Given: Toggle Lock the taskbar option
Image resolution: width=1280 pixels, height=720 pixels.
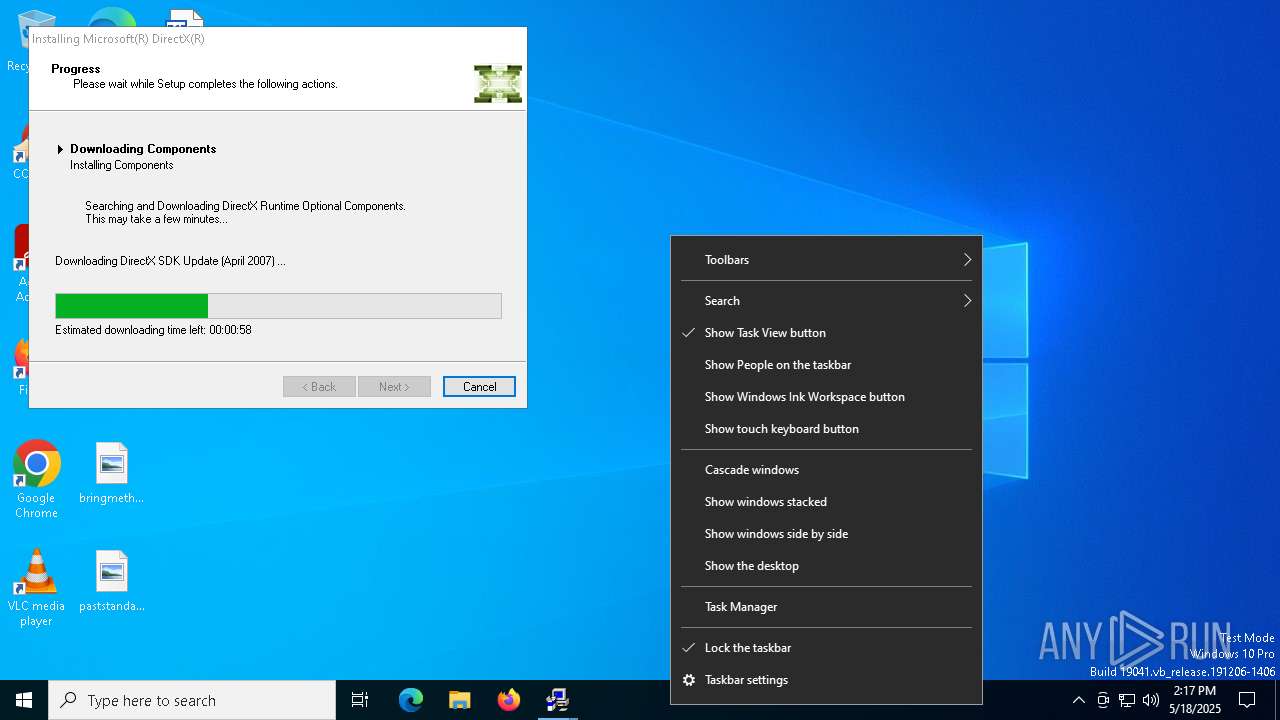Looking at the screenshot, I should click(x=827, y=648).
